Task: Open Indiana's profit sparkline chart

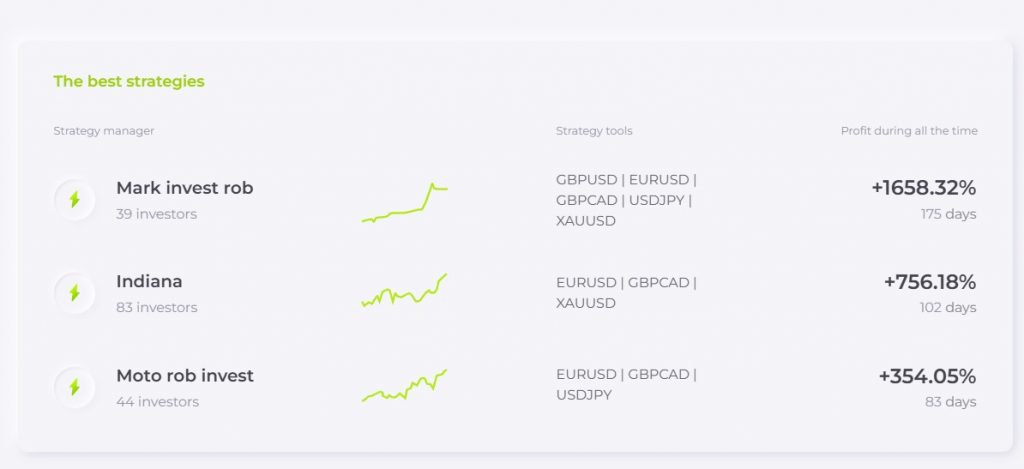Action: click(x=404, y=291)
